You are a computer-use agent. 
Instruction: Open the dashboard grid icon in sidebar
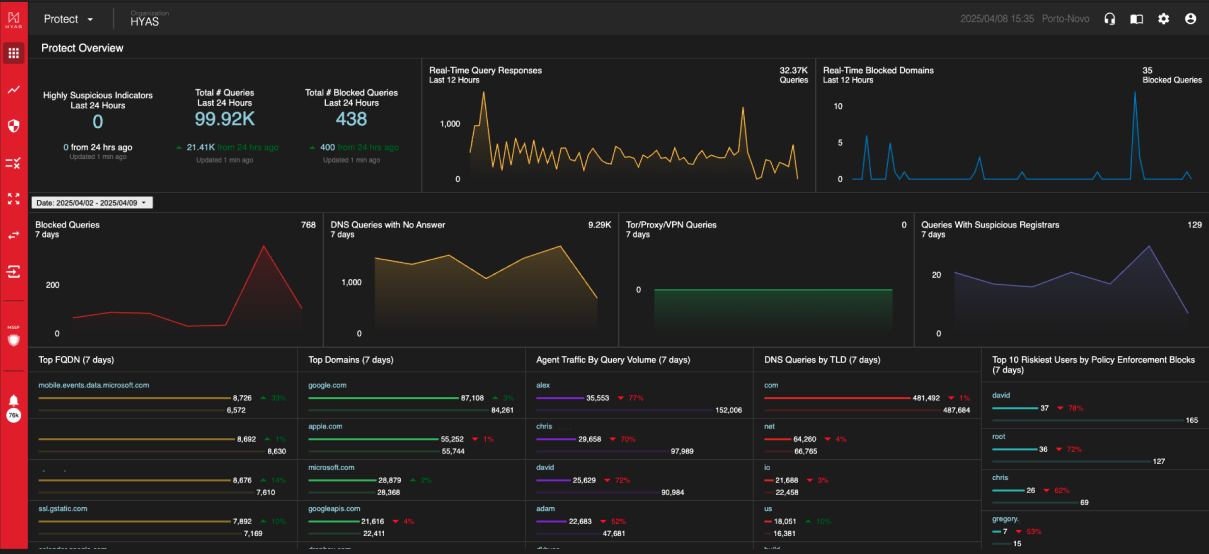(x=13, y=52)
